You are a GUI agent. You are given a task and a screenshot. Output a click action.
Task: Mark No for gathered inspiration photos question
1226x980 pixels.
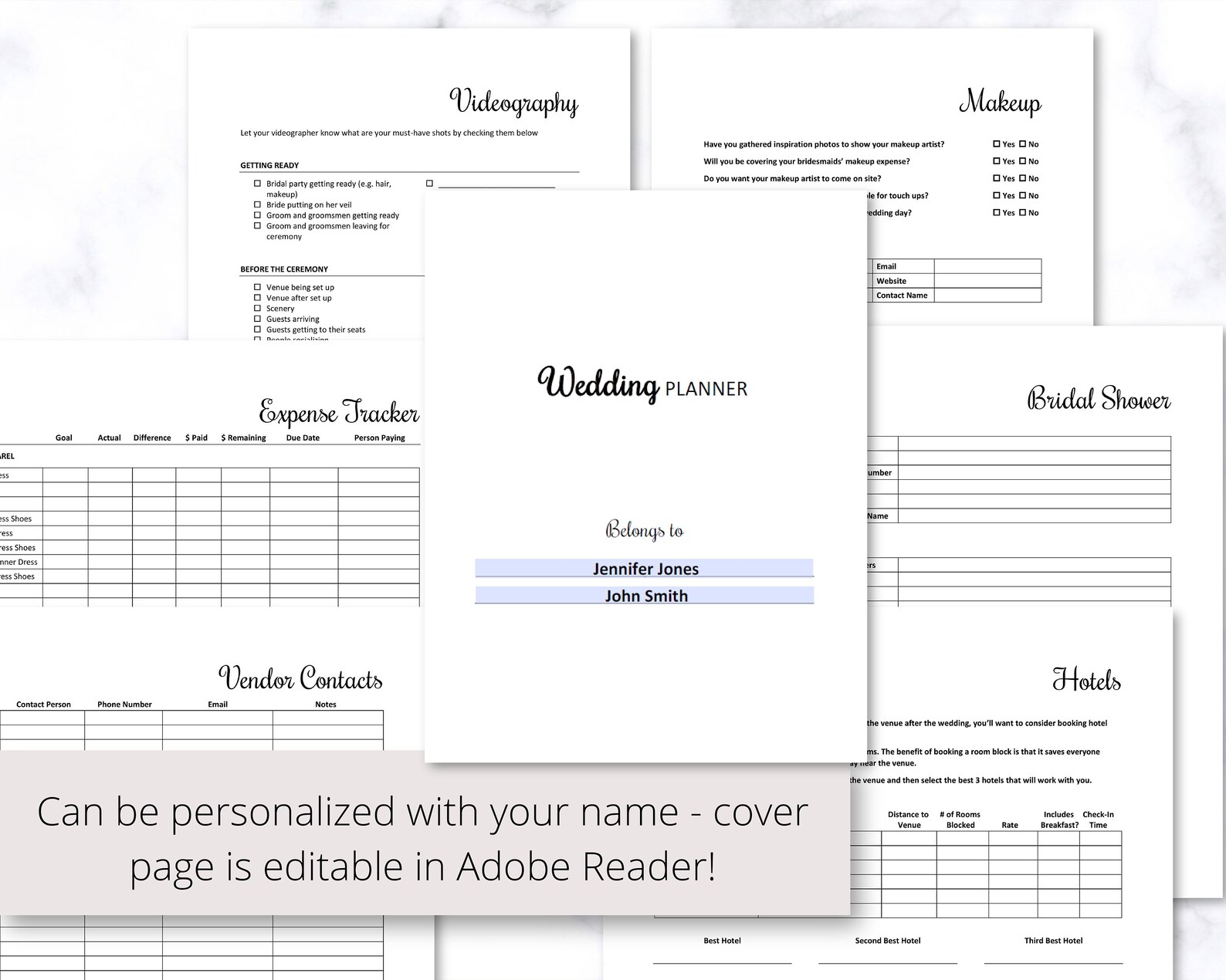(x=1022, y=144)
